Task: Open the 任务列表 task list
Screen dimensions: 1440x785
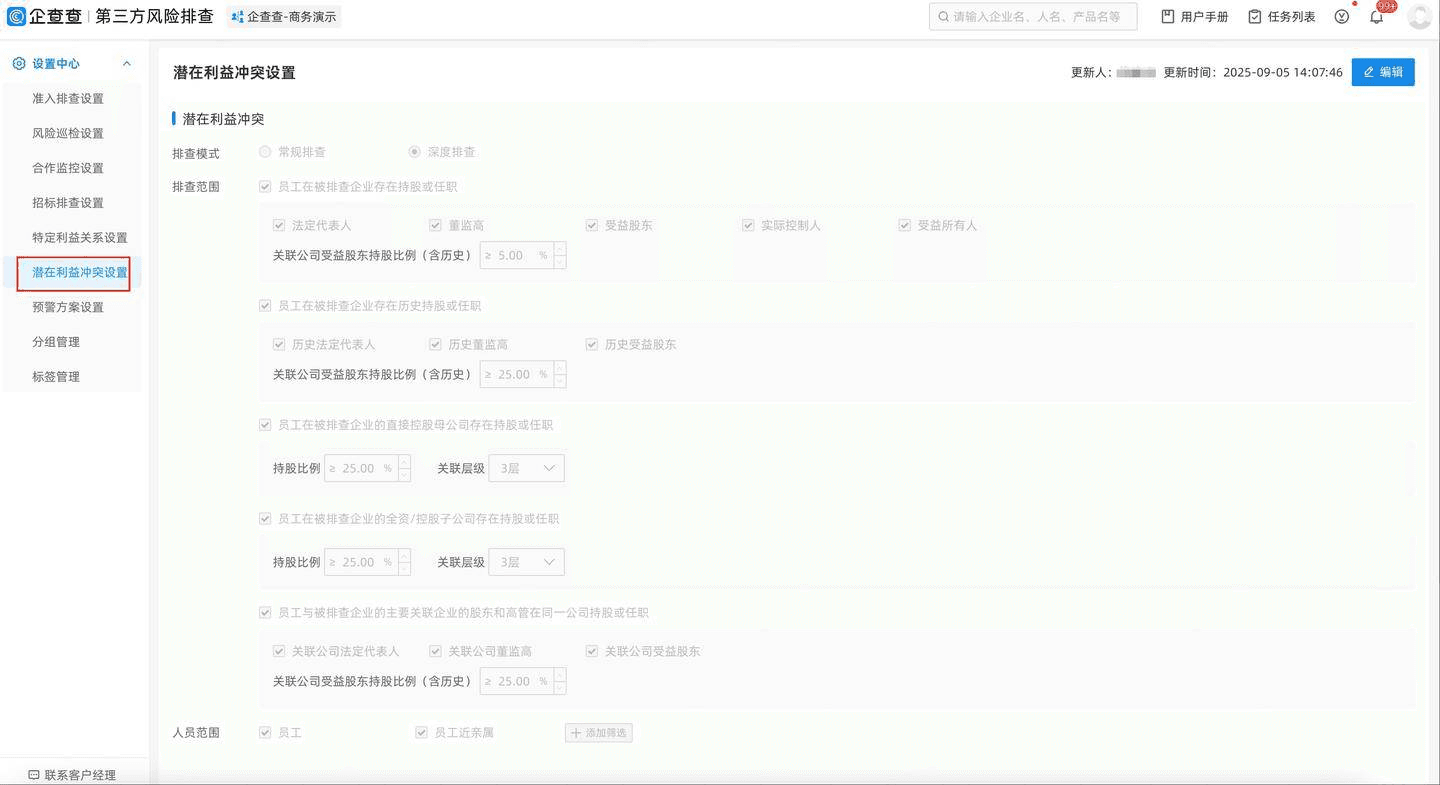Action: pyautogui.click(x=1282, y=17)
